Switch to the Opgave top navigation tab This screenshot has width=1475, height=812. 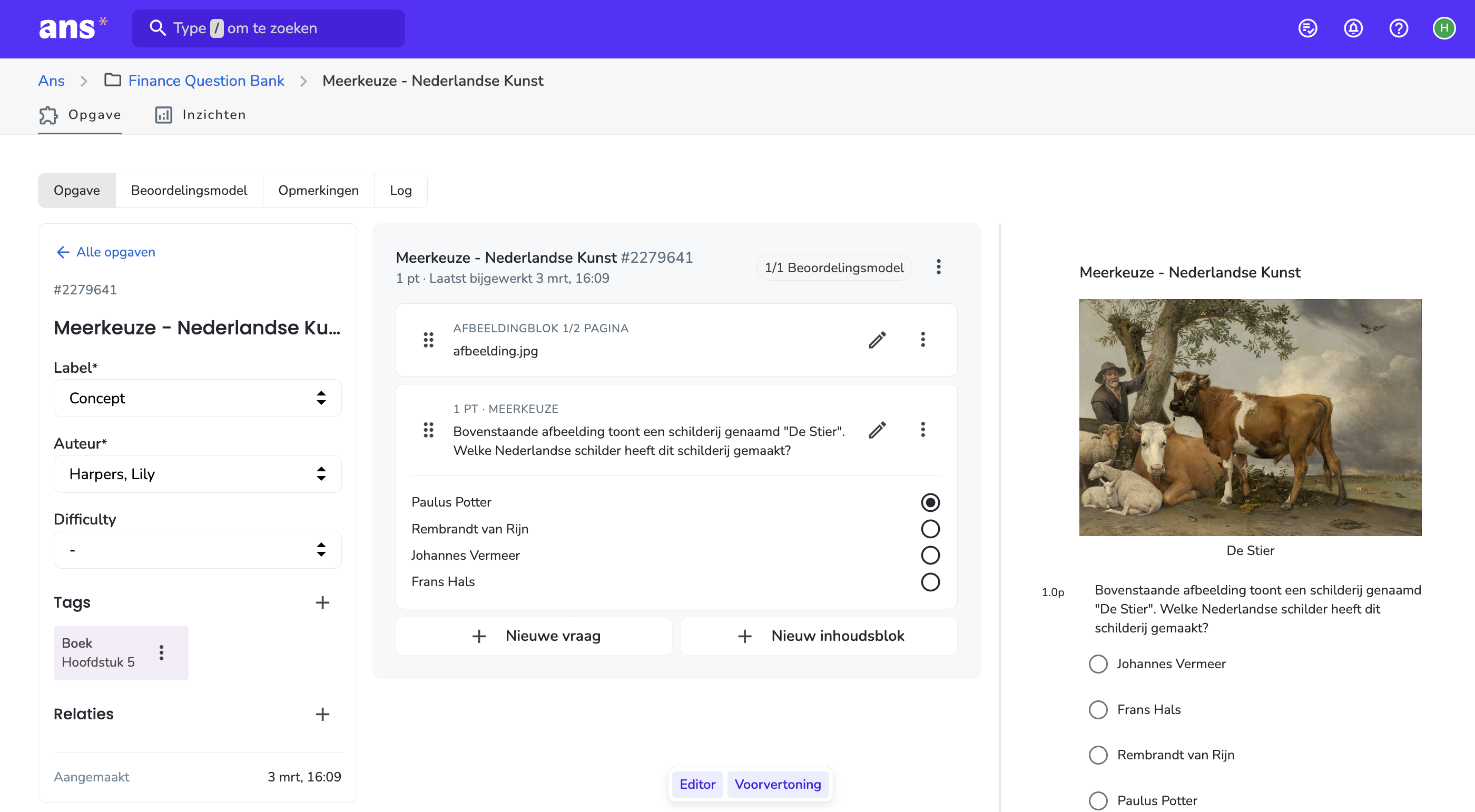(x=80, y=115)
